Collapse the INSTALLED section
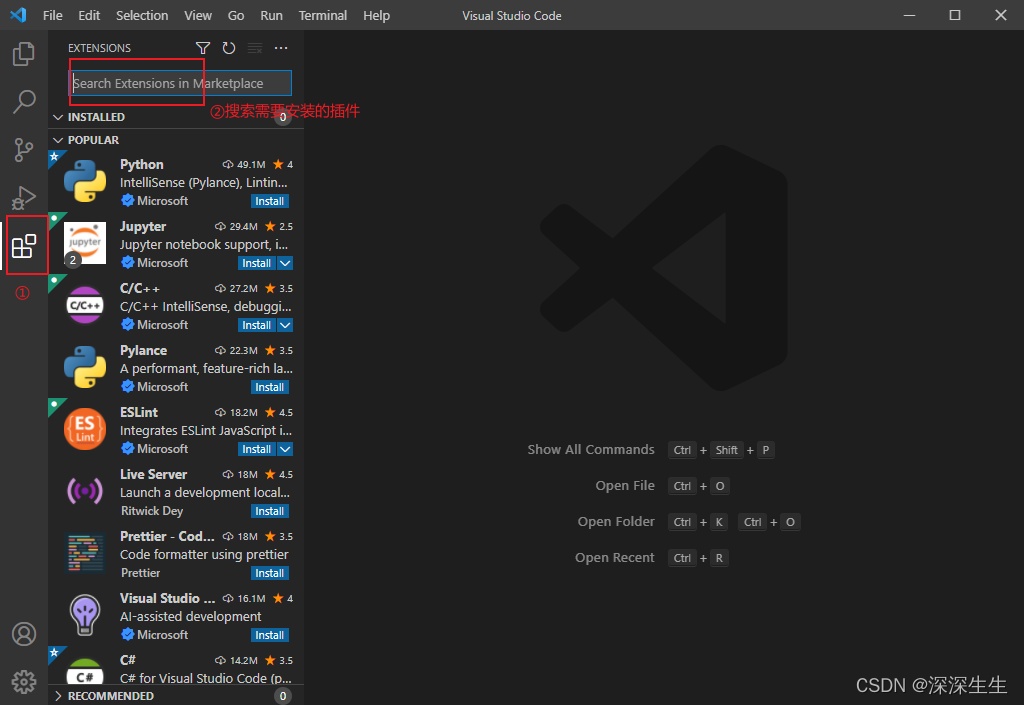The image size is (1024, 705). tap(58, 117)
